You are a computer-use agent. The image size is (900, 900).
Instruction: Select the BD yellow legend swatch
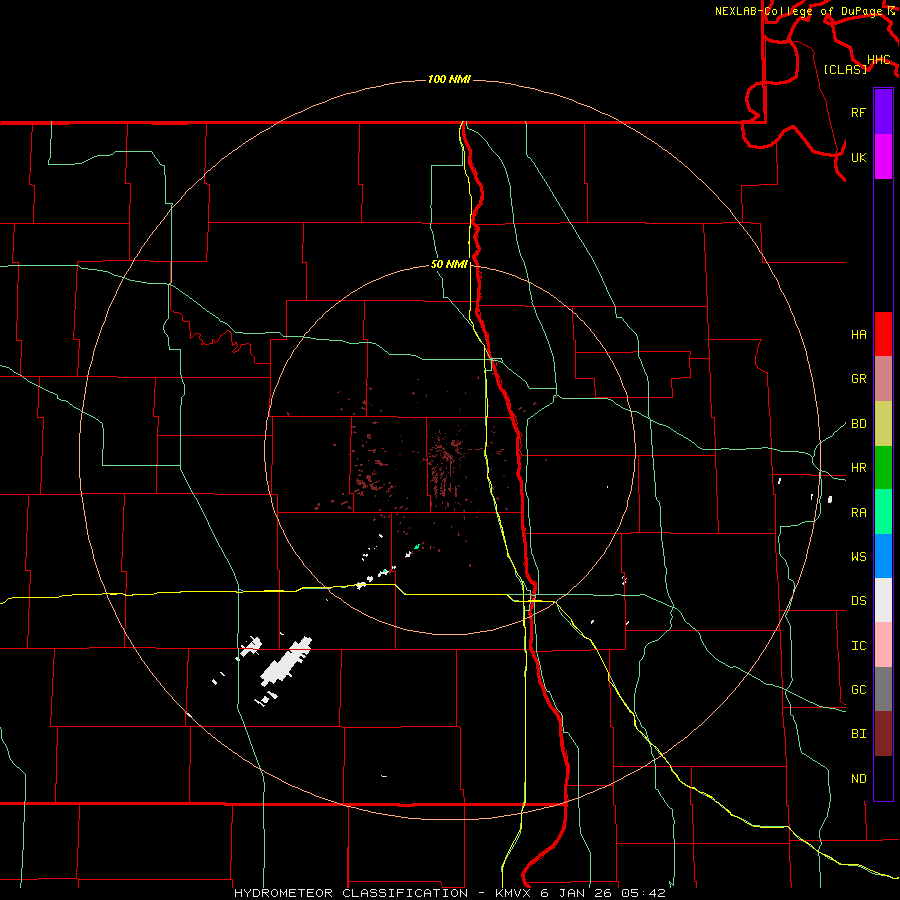coord(883,423)
